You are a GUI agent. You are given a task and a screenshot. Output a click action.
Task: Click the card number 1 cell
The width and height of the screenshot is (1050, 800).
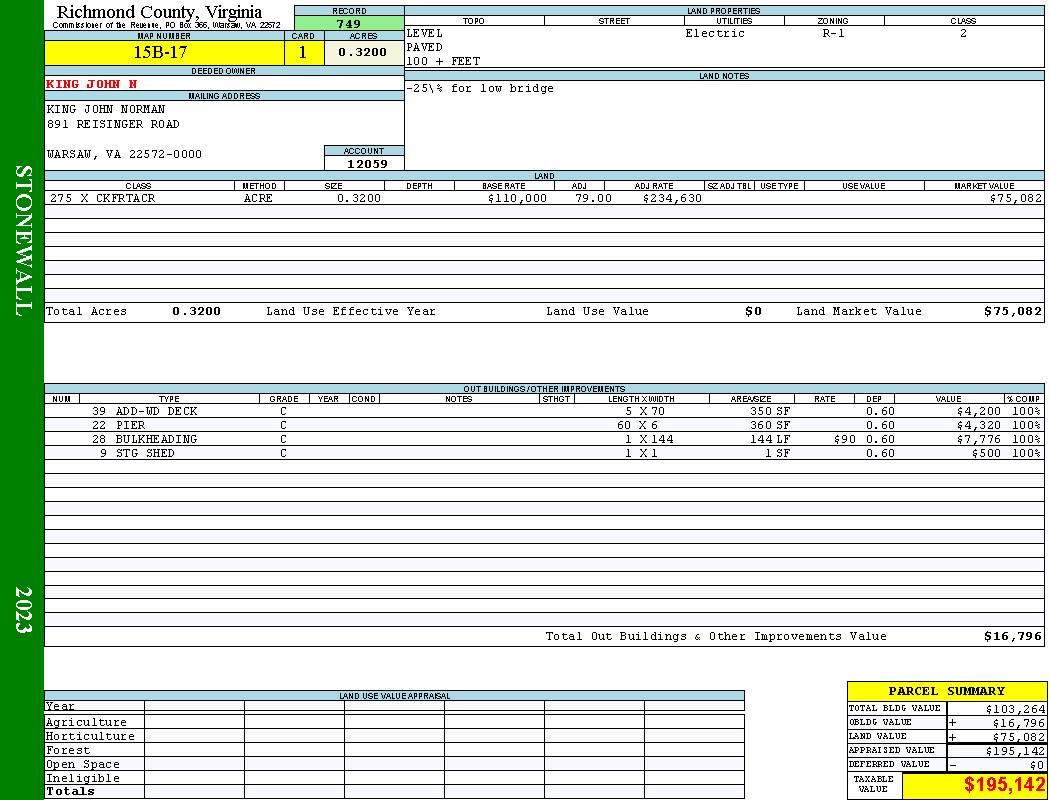[303, 52]
